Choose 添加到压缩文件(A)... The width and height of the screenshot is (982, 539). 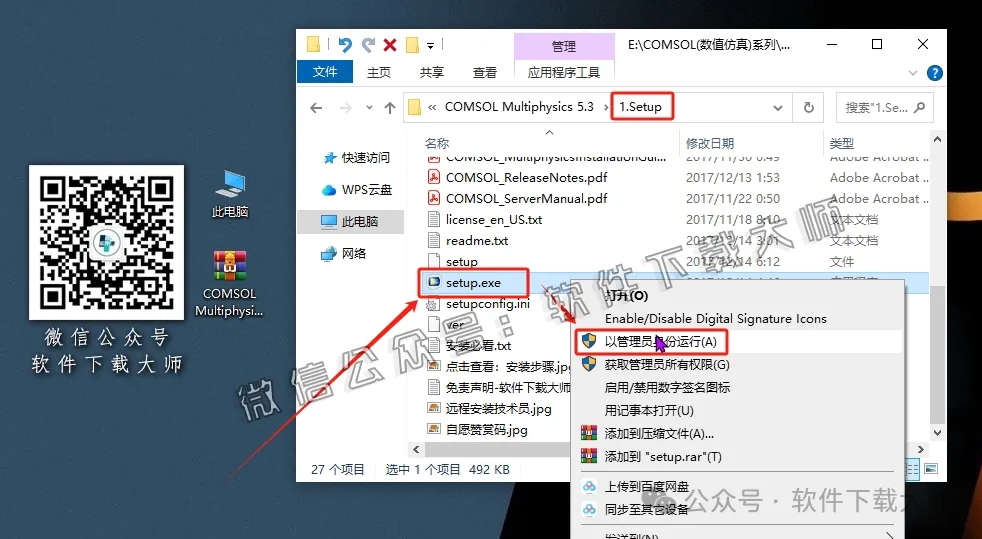659,434
